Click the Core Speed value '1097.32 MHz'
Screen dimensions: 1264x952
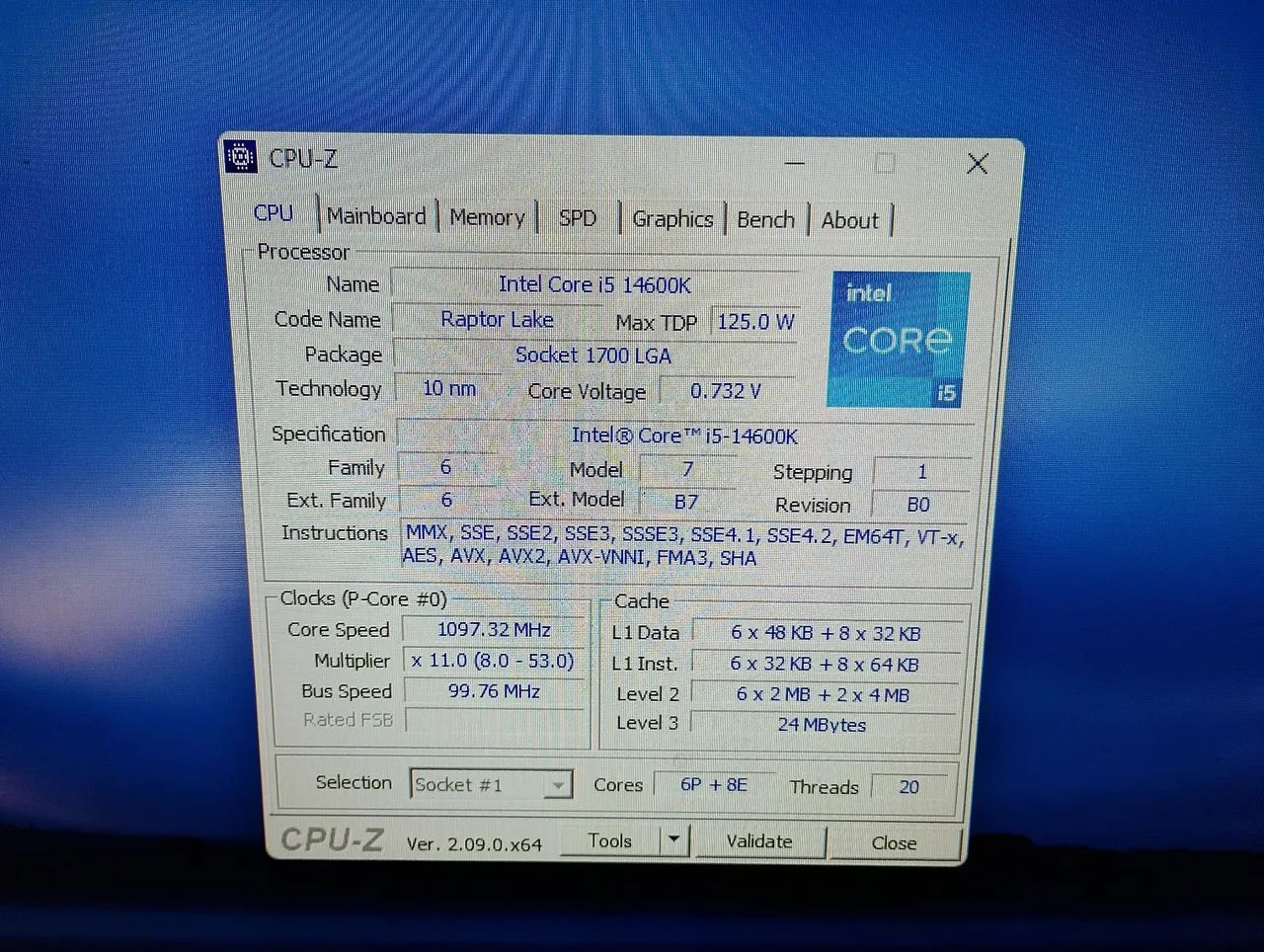(x=494, y=630)
